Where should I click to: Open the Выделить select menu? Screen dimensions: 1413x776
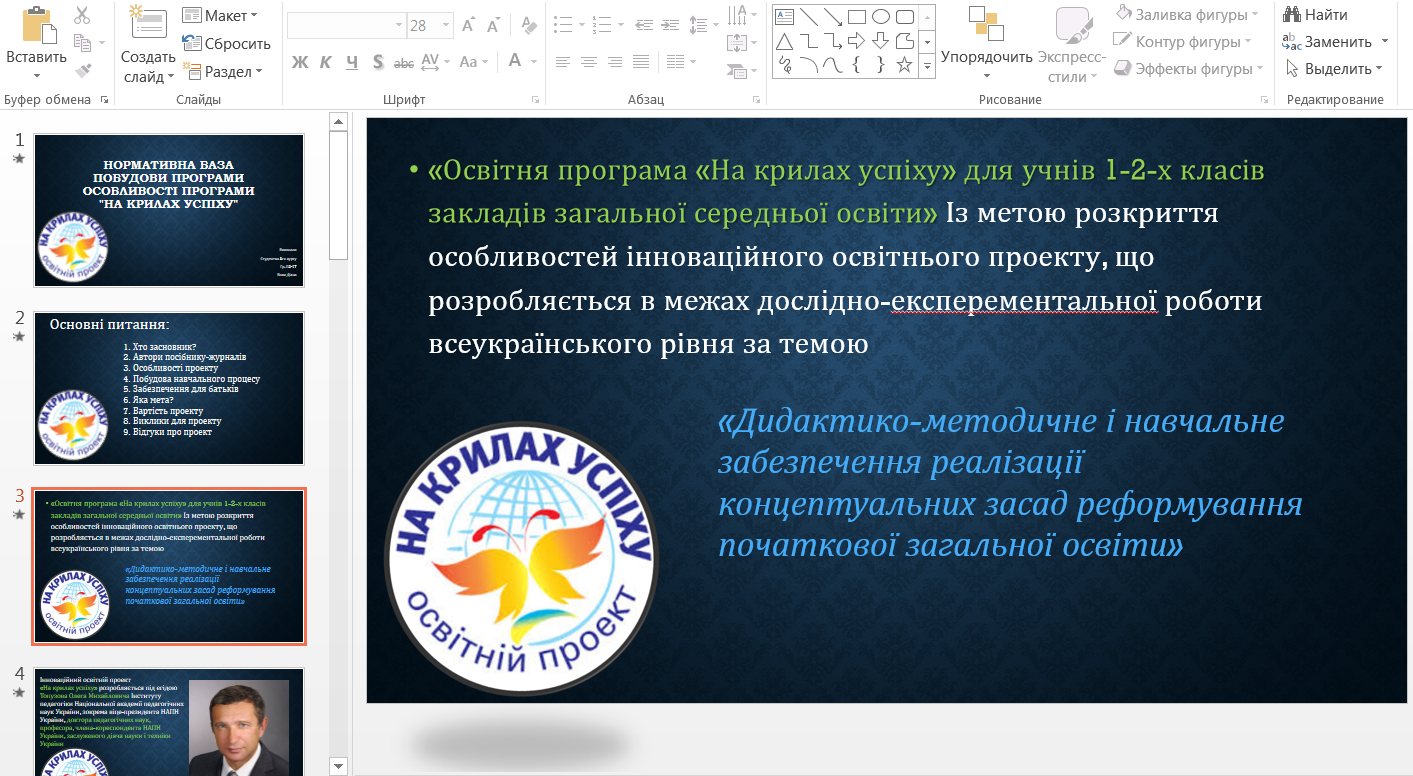click(x=1333, y=69)
